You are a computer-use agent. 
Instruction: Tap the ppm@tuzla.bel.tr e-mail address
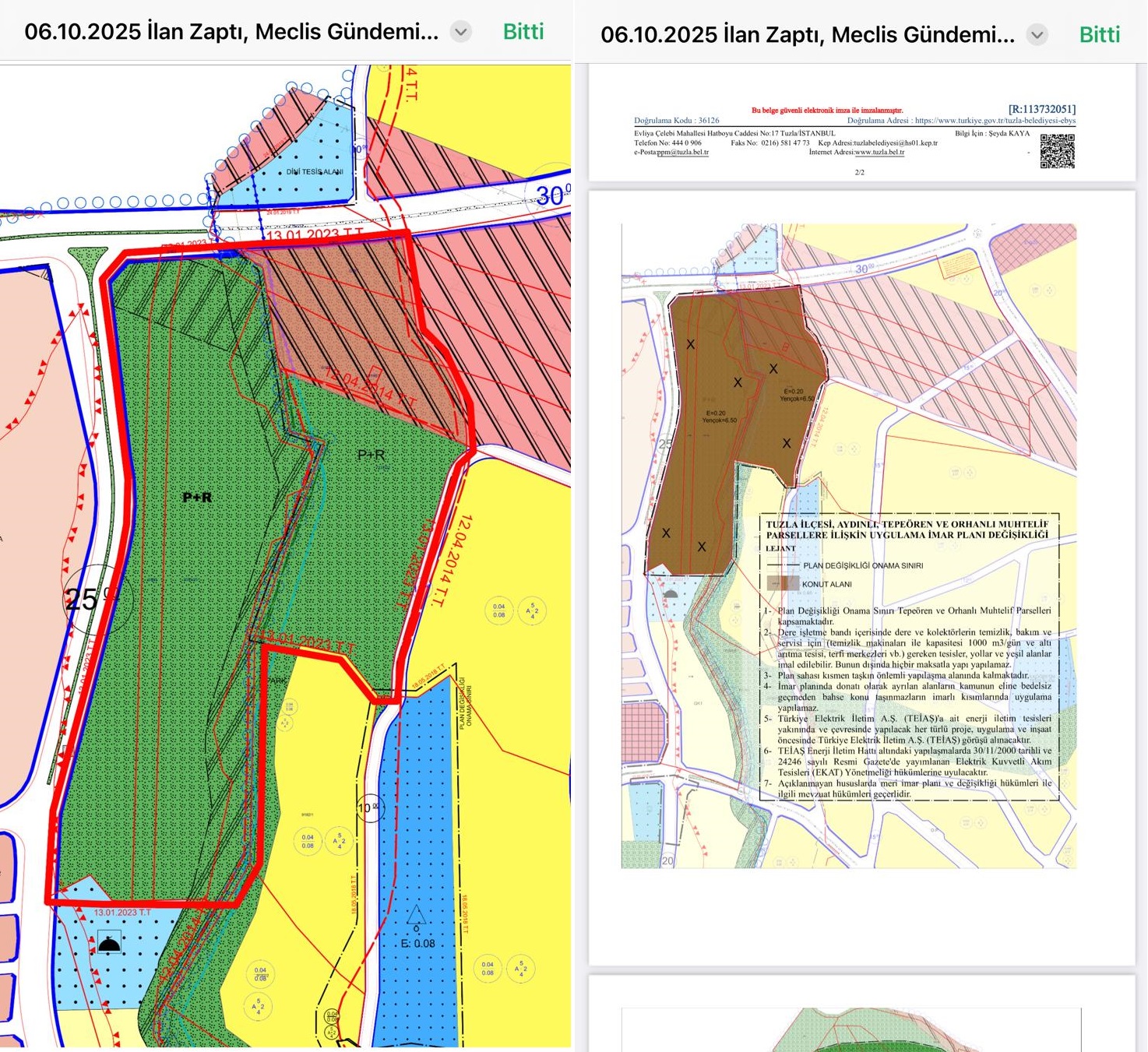pos(682,152)
